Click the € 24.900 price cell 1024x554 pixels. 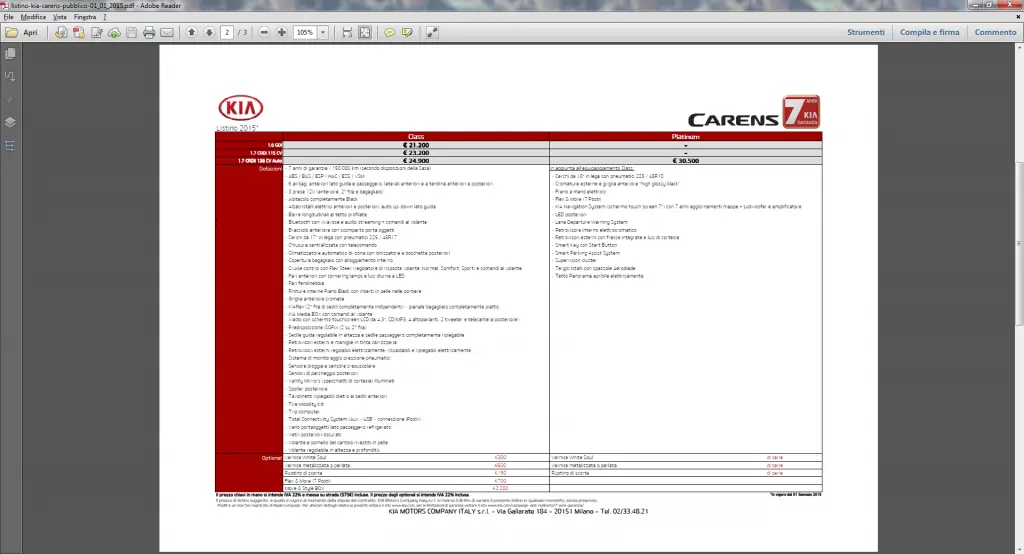(x=416, y=161)
